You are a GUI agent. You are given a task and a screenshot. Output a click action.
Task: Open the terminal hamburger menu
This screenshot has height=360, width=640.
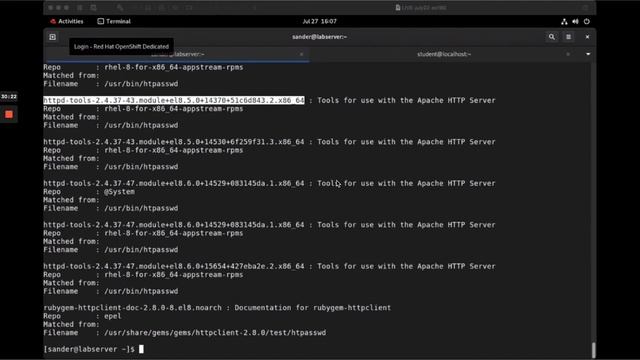(x=569, y=37)
